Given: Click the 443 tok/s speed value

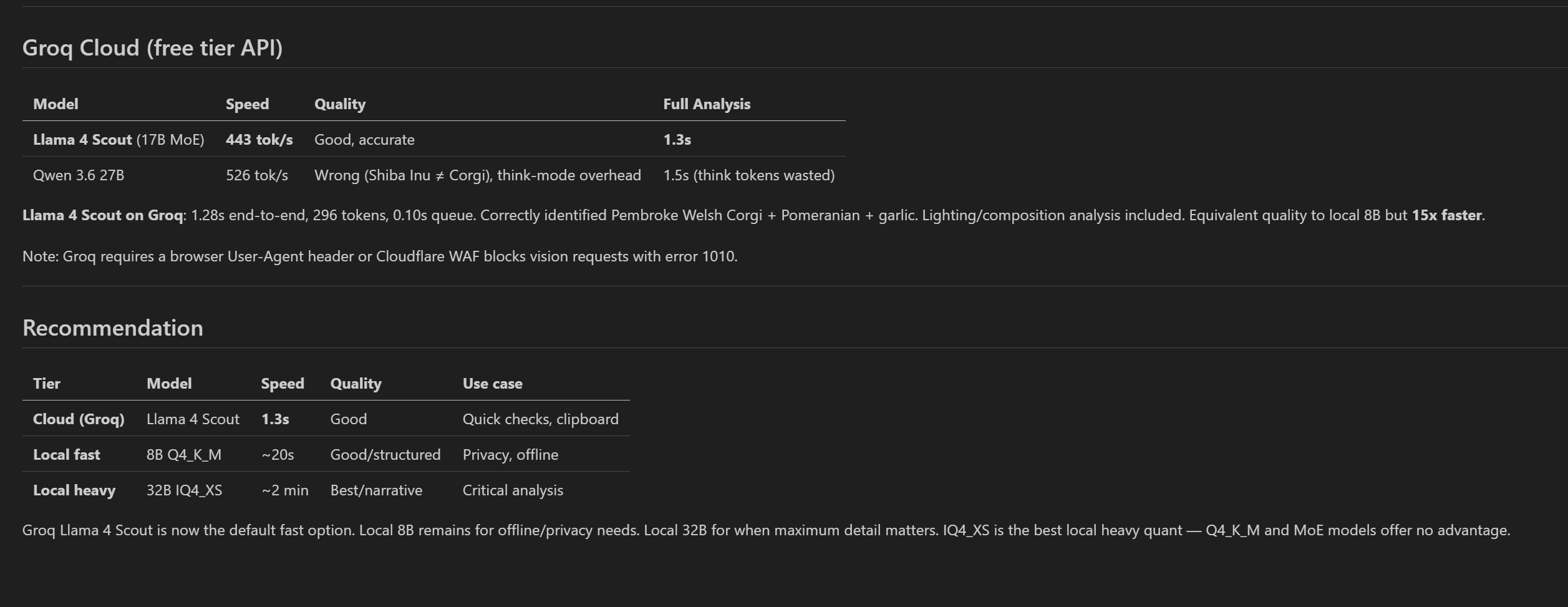Looking at the screenshot, I should [x=259, y=140].
